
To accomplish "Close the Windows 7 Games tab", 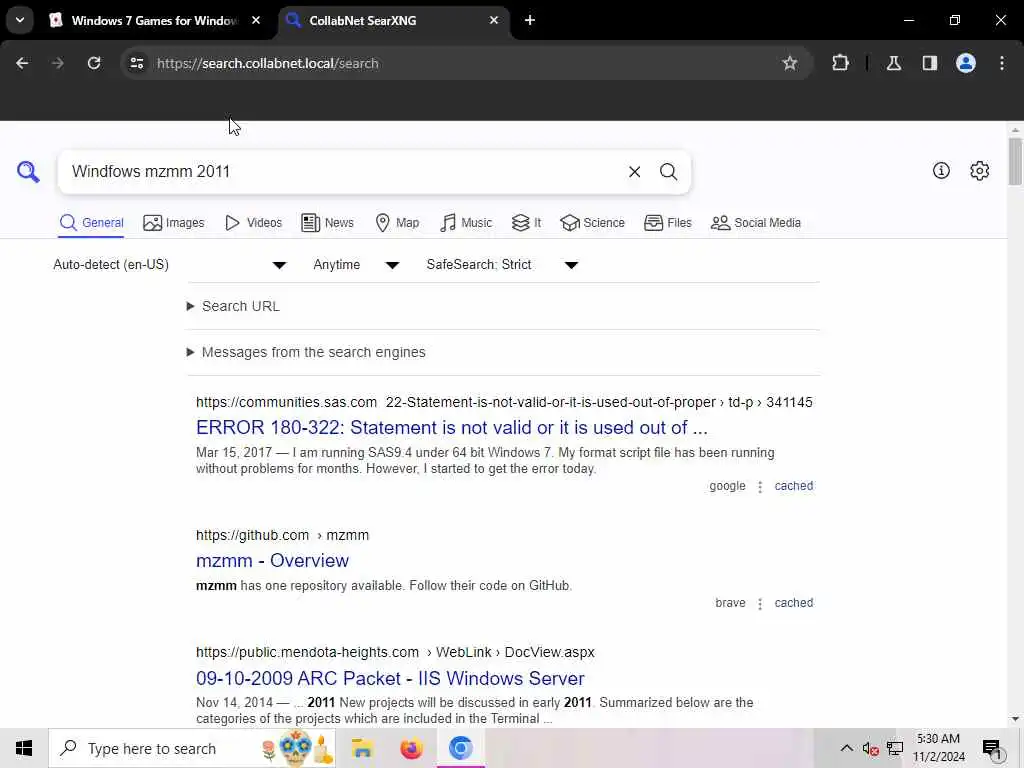I will [256, 20].
